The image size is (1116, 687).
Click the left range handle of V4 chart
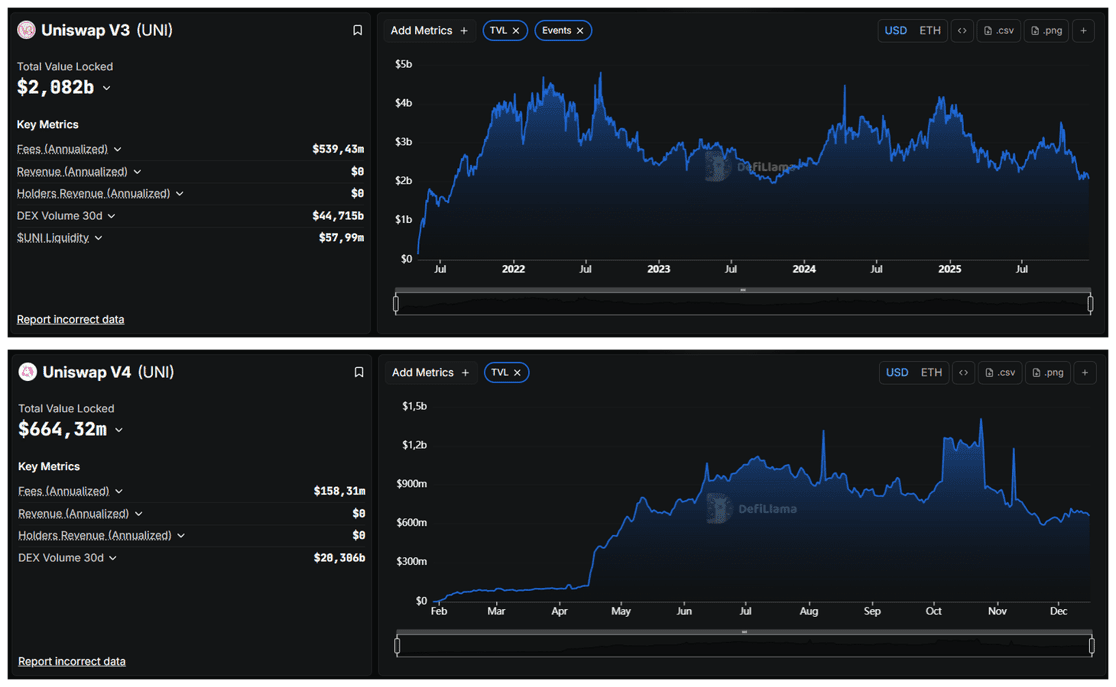[x=397, y=646]
